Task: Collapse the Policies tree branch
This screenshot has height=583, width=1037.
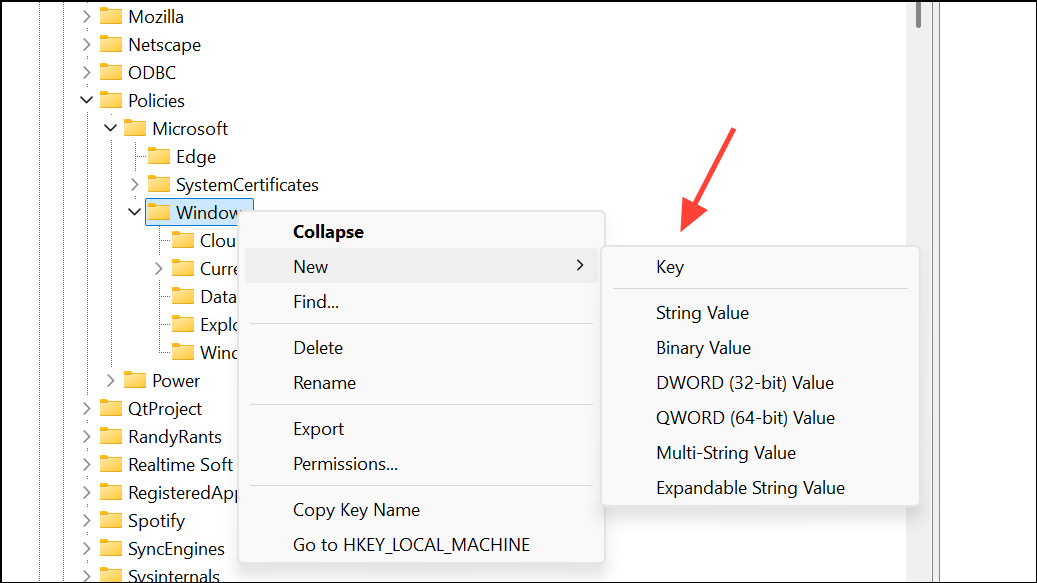Action: pyautogui.click(x=86, y=100)
